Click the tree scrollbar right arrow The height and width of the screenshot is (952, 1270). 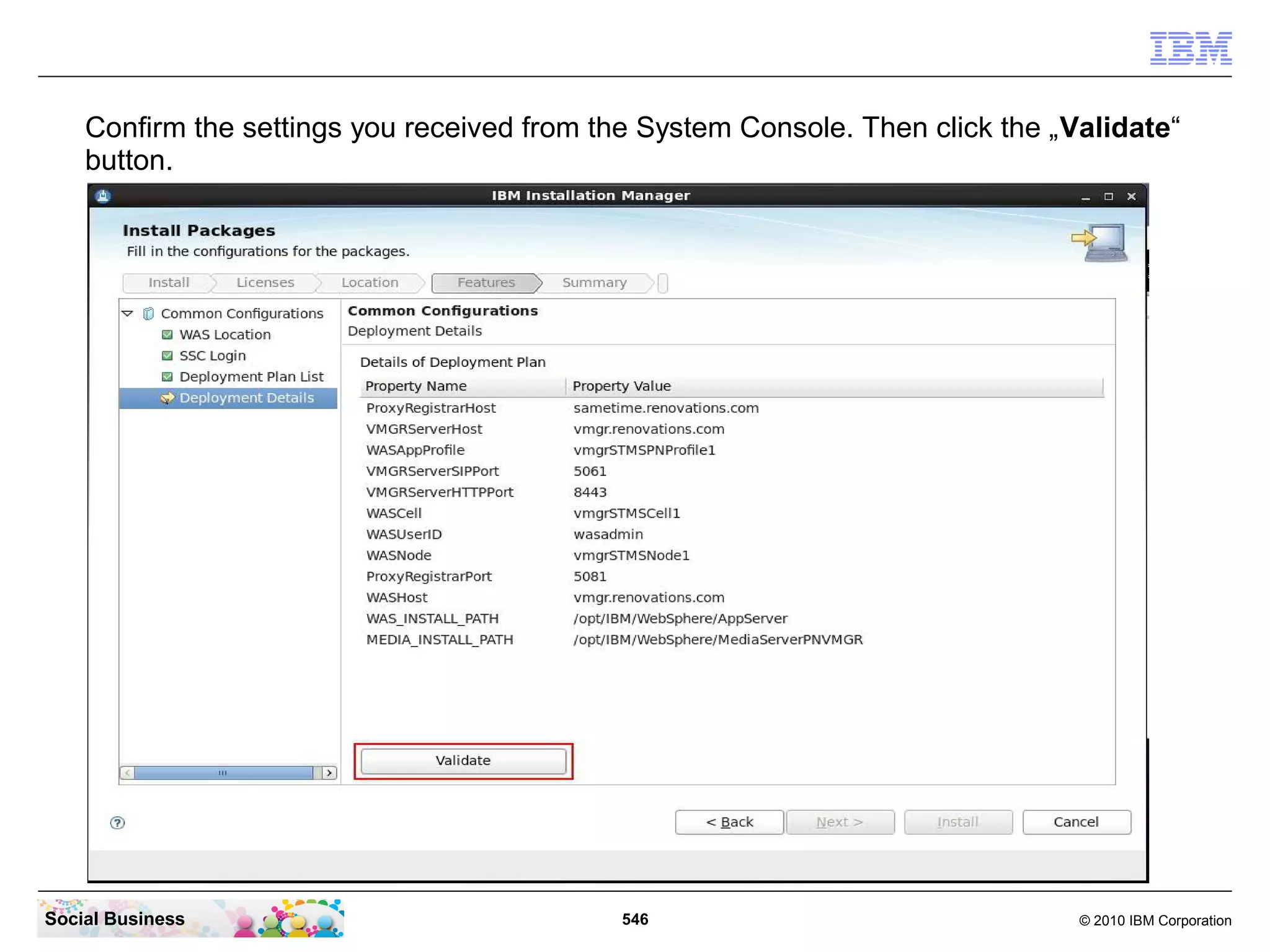click(x=330, y=773)
